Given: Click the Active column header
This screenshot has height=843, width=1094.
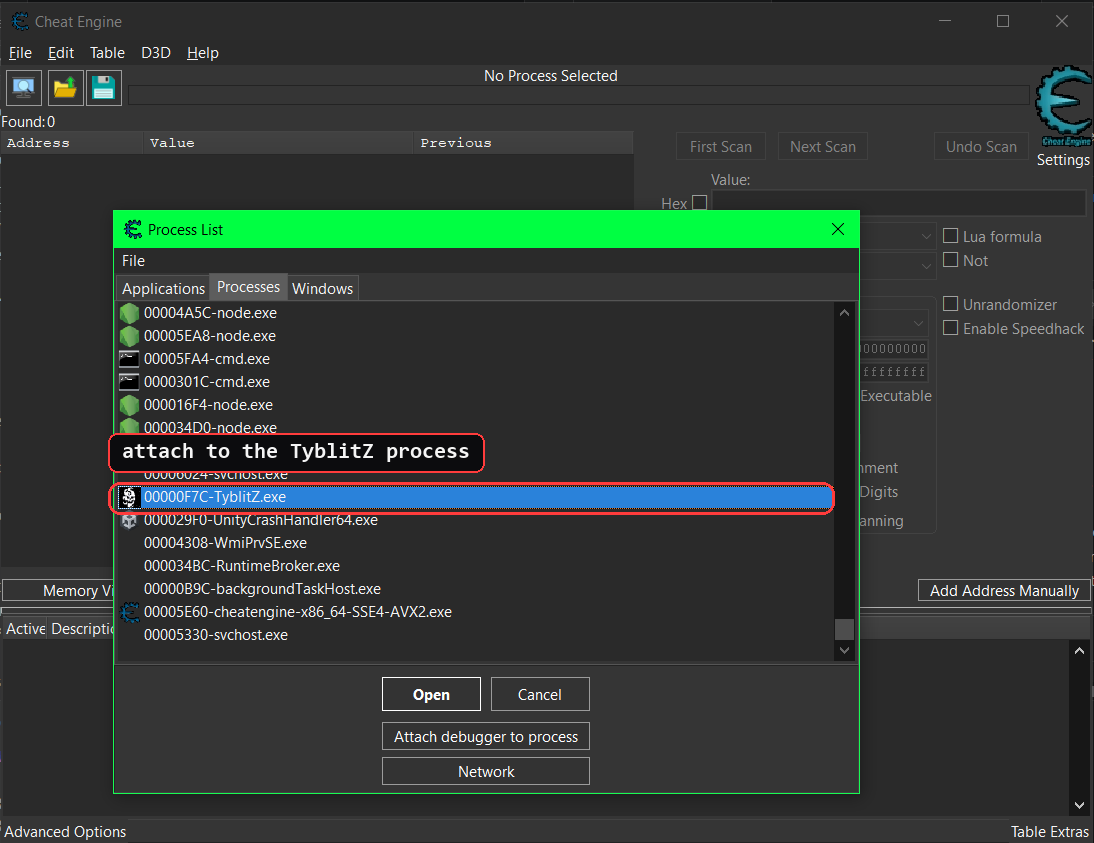Looking at the screenshot, I should (x=26, y=629).
